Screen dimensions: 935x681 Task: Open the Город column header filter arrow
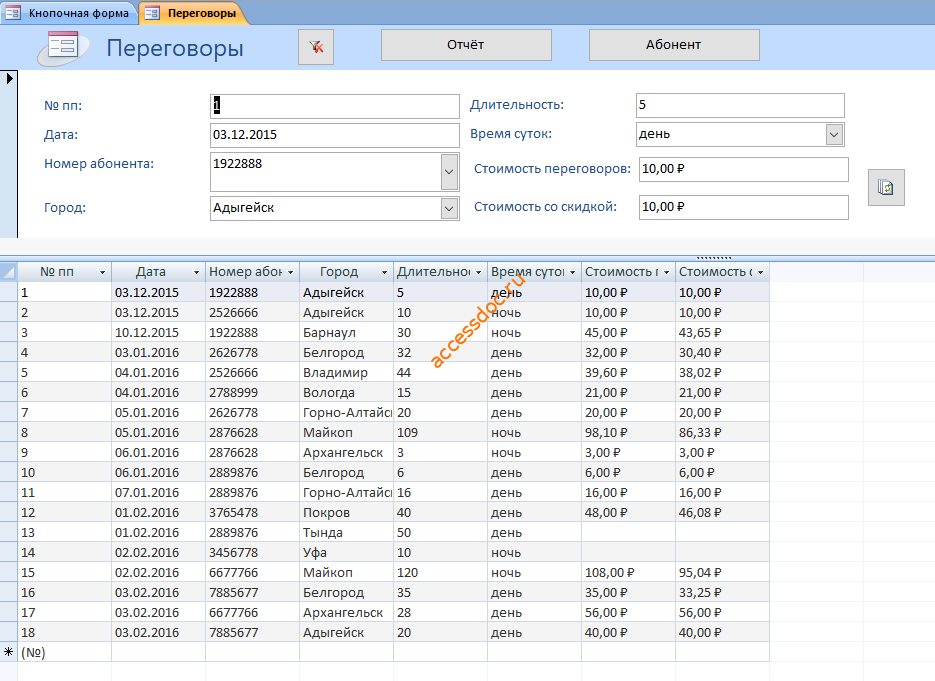385,273
